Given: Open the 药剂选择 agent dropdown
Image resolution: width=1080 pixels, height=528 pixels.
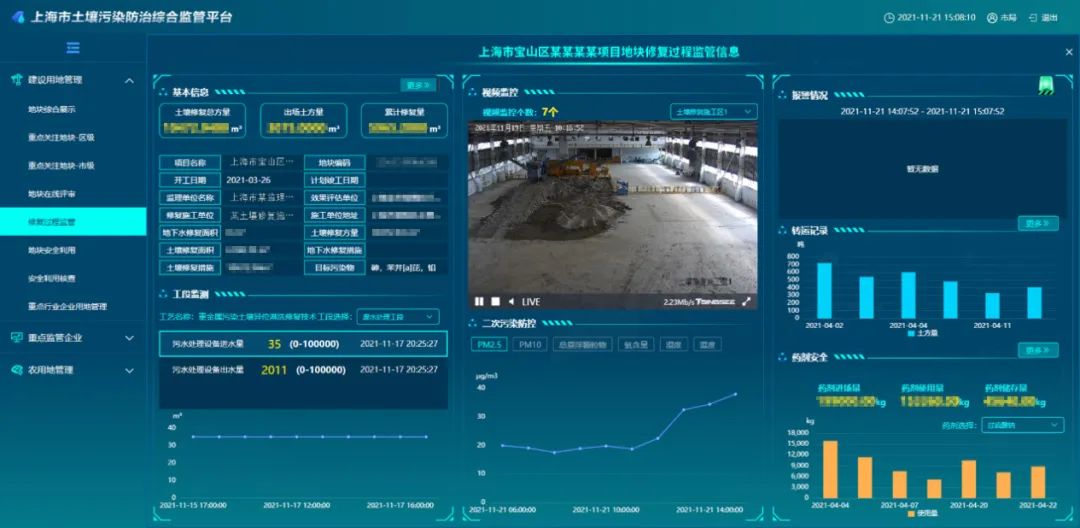Looking at the screenshot, I should click(1022, 425).
